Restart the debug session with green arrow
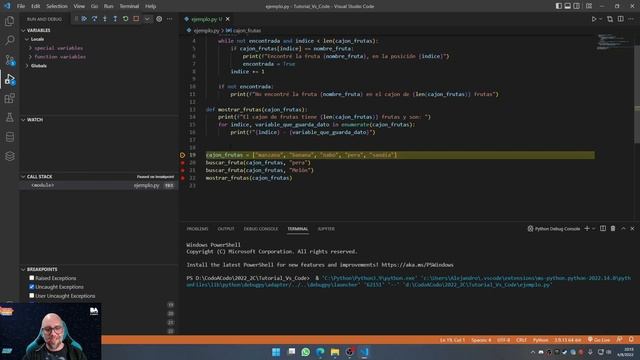640x360 pixels. 125,19
